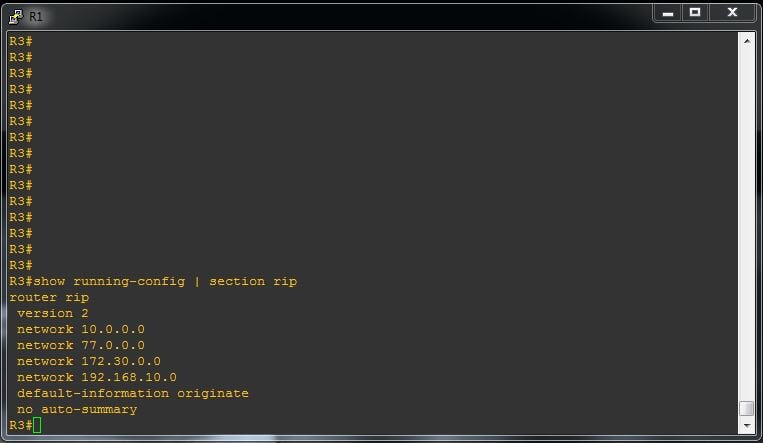
Task: Click the 'show running-config | section rip' command
Action: (x=165, y=281)
